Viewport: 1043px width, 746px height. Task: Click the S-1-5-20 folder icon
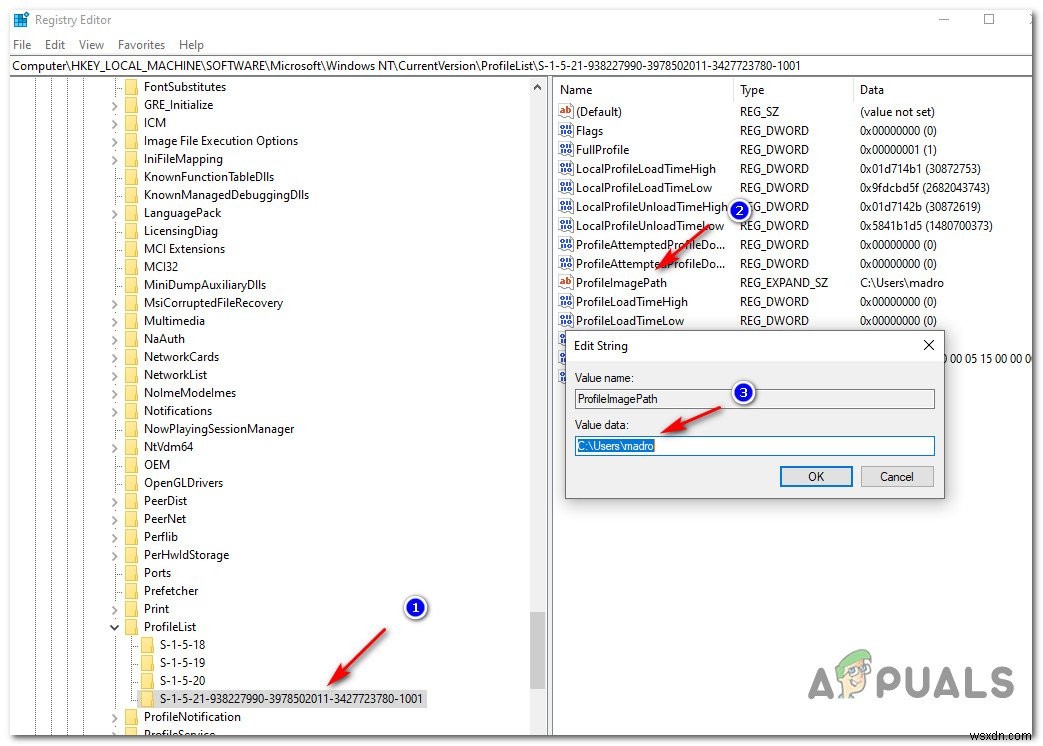tap(148, 681)
